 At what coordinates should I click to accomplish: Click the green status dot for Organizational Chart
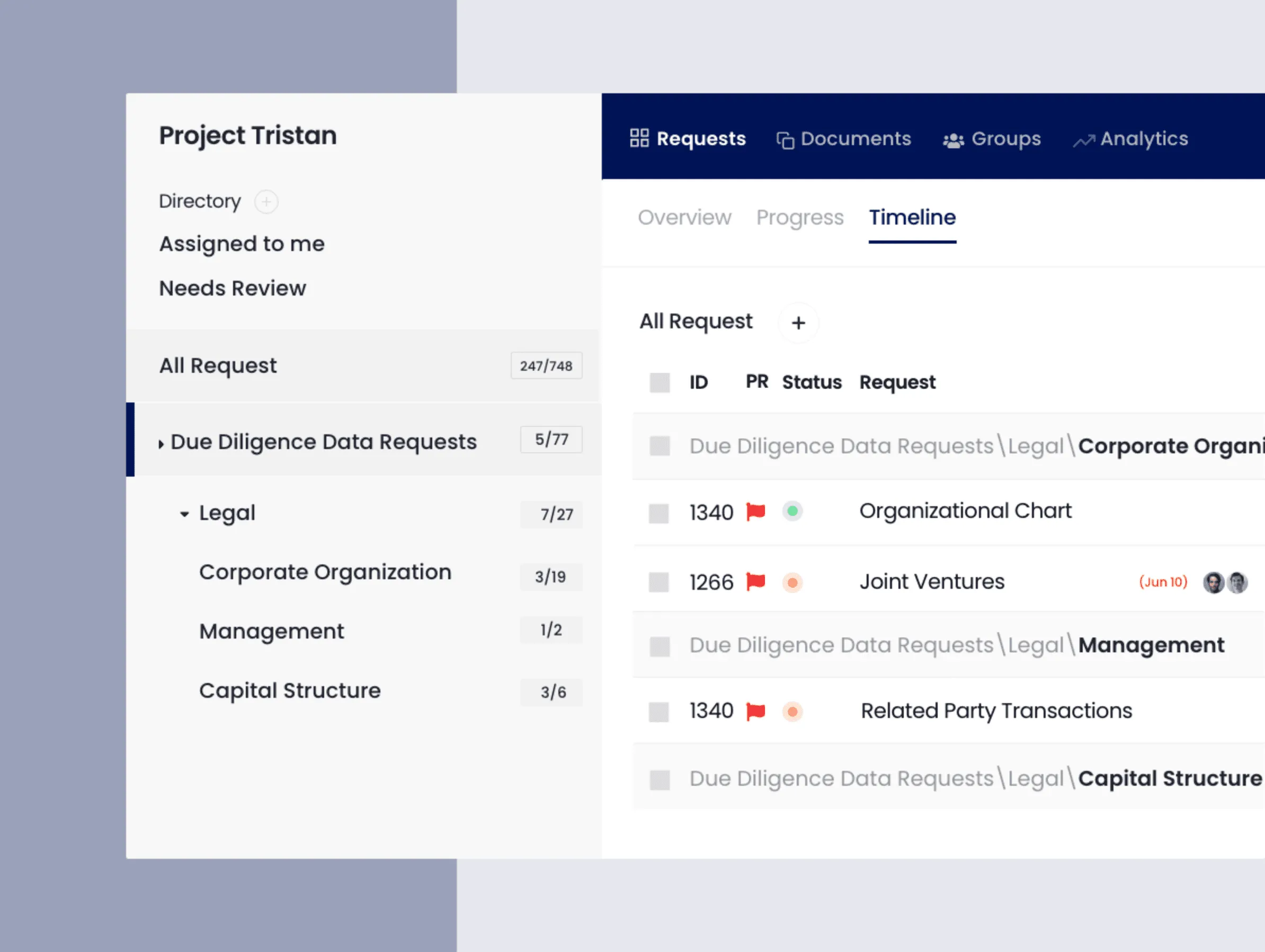[x=792, y=511]
